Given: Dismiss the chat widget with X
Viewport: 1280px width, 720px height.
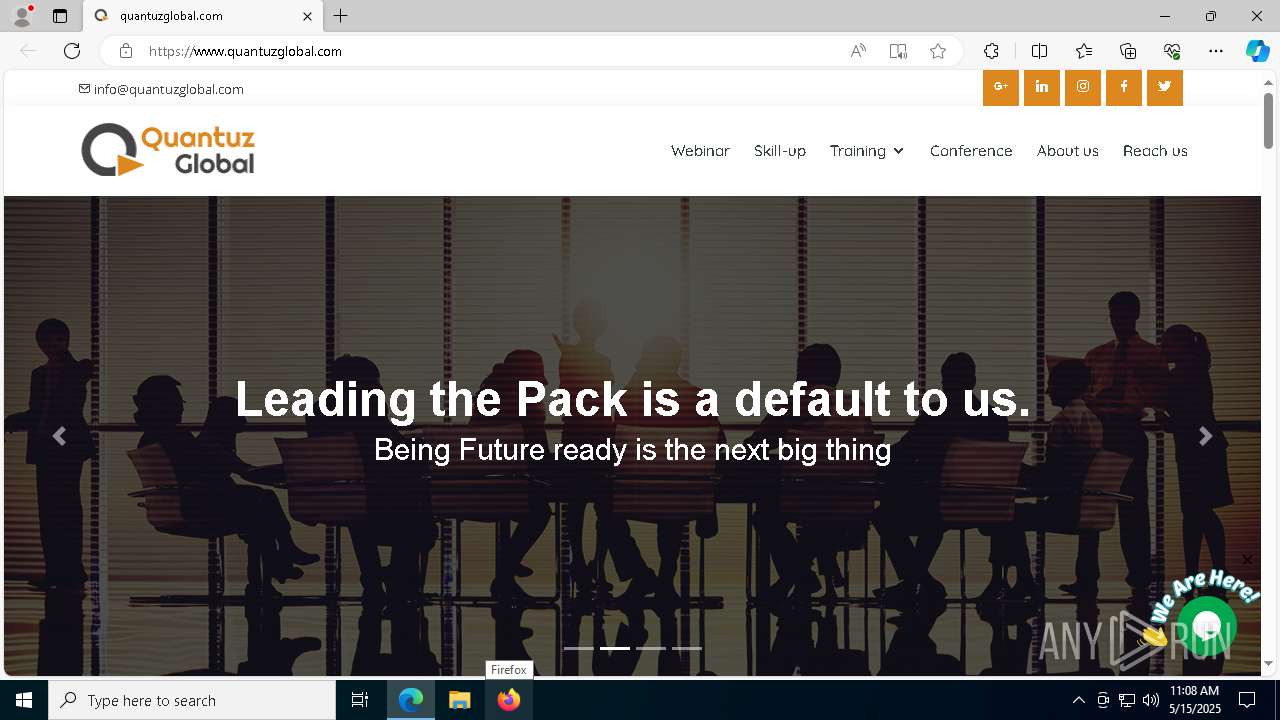Looking at the screenshot, I should click(1247, 559).
